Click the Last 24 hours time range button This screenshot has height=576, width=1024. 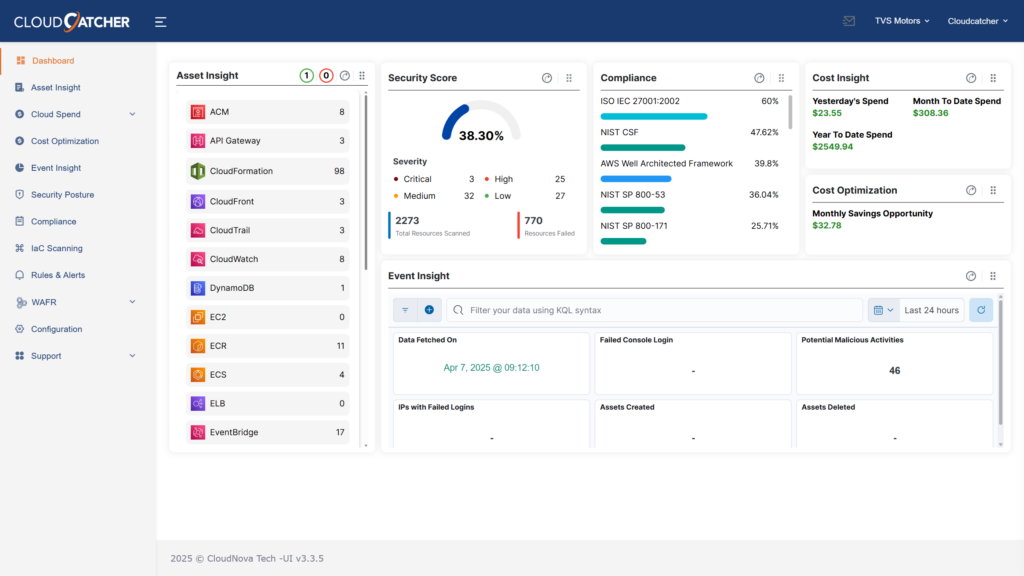931,310
